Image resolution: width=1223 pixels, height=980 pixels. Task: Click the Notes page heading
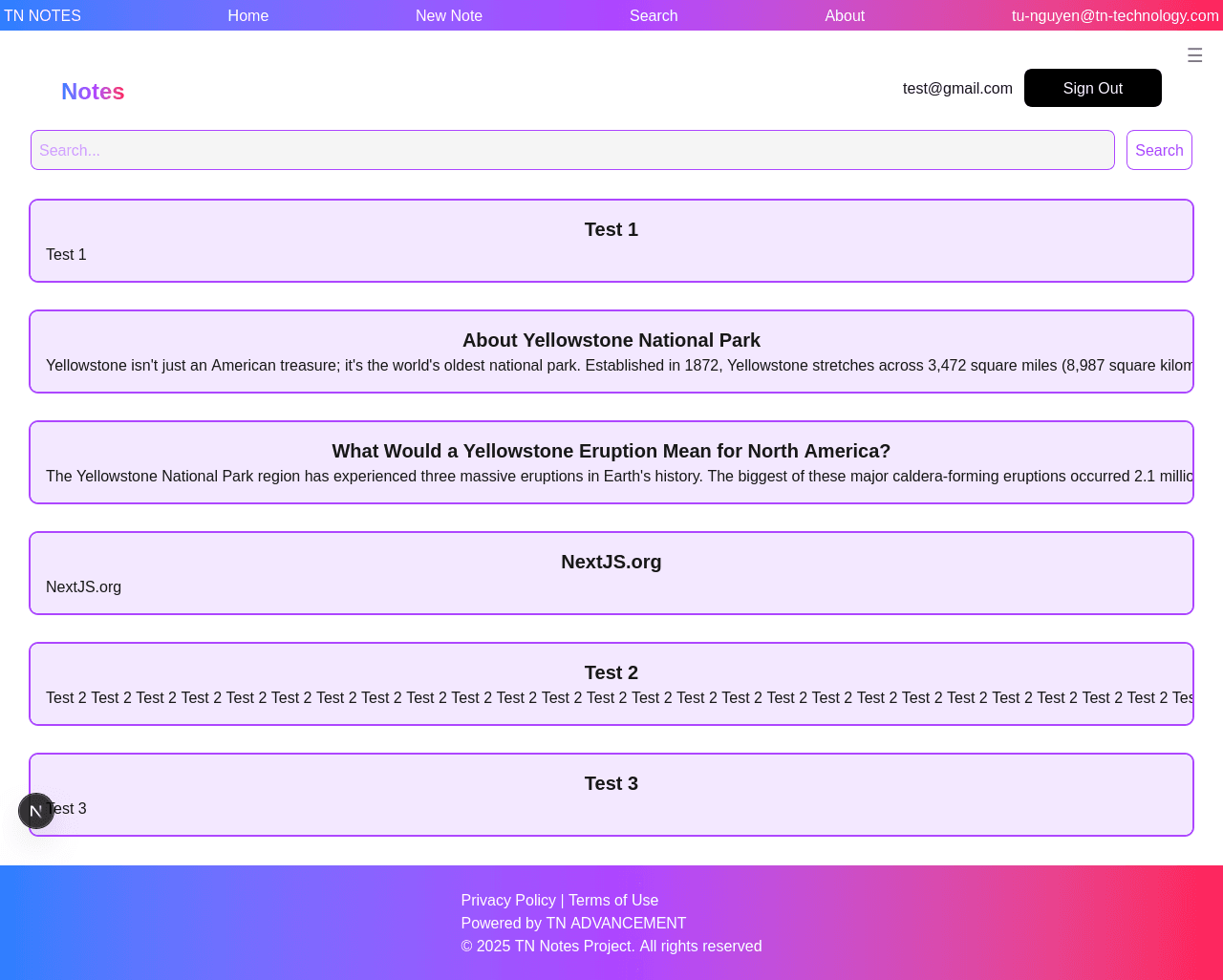click(93, 92)
